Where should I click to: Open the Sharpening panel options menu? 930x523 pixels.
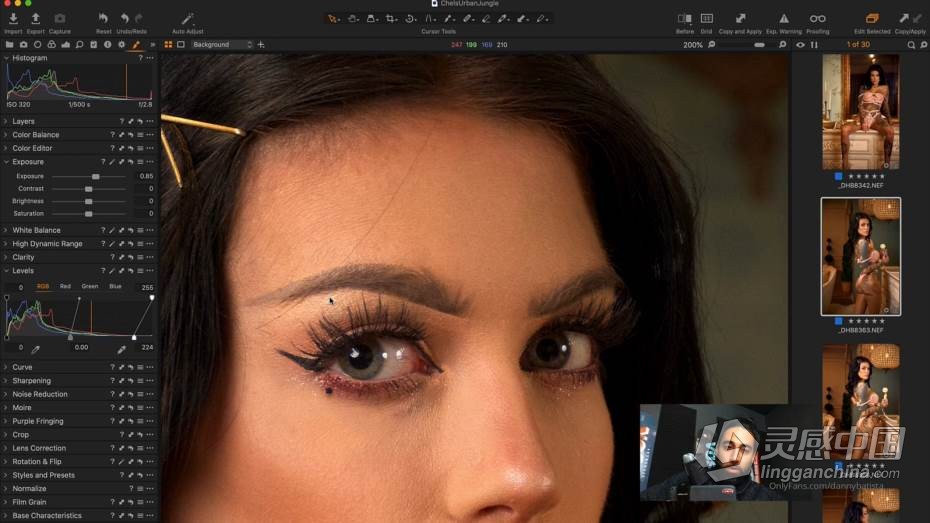click(150, 381)
